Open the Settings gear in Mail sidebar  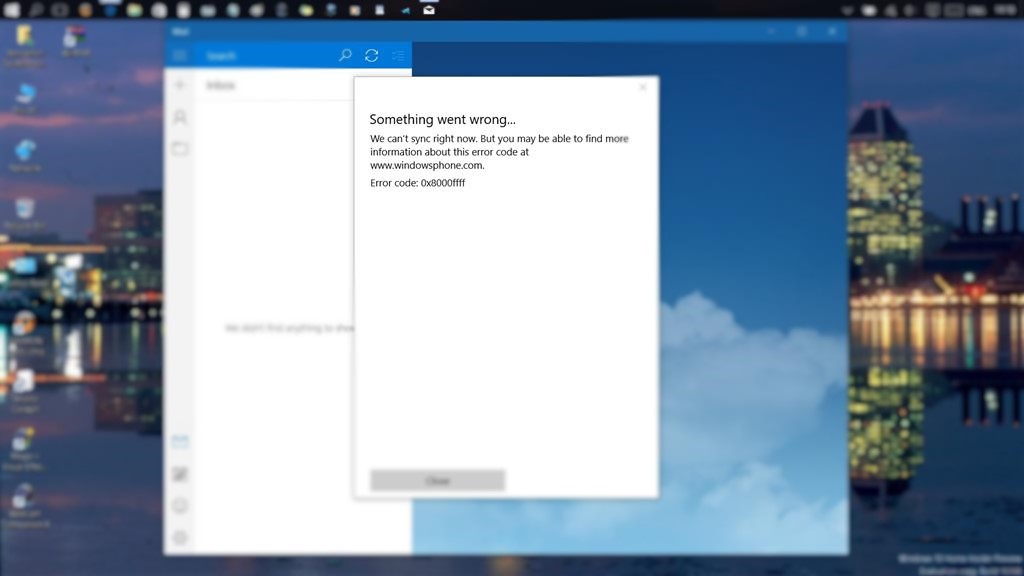180,538
